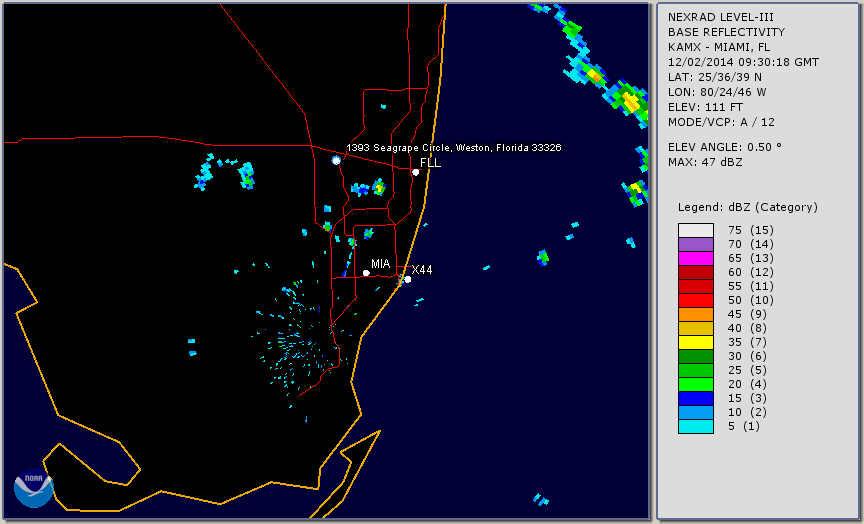Click the 35 dBZ yellow legend swatch
Image resolution: width=864 pixels, height=524 pixels.
[x=696, y=343]
